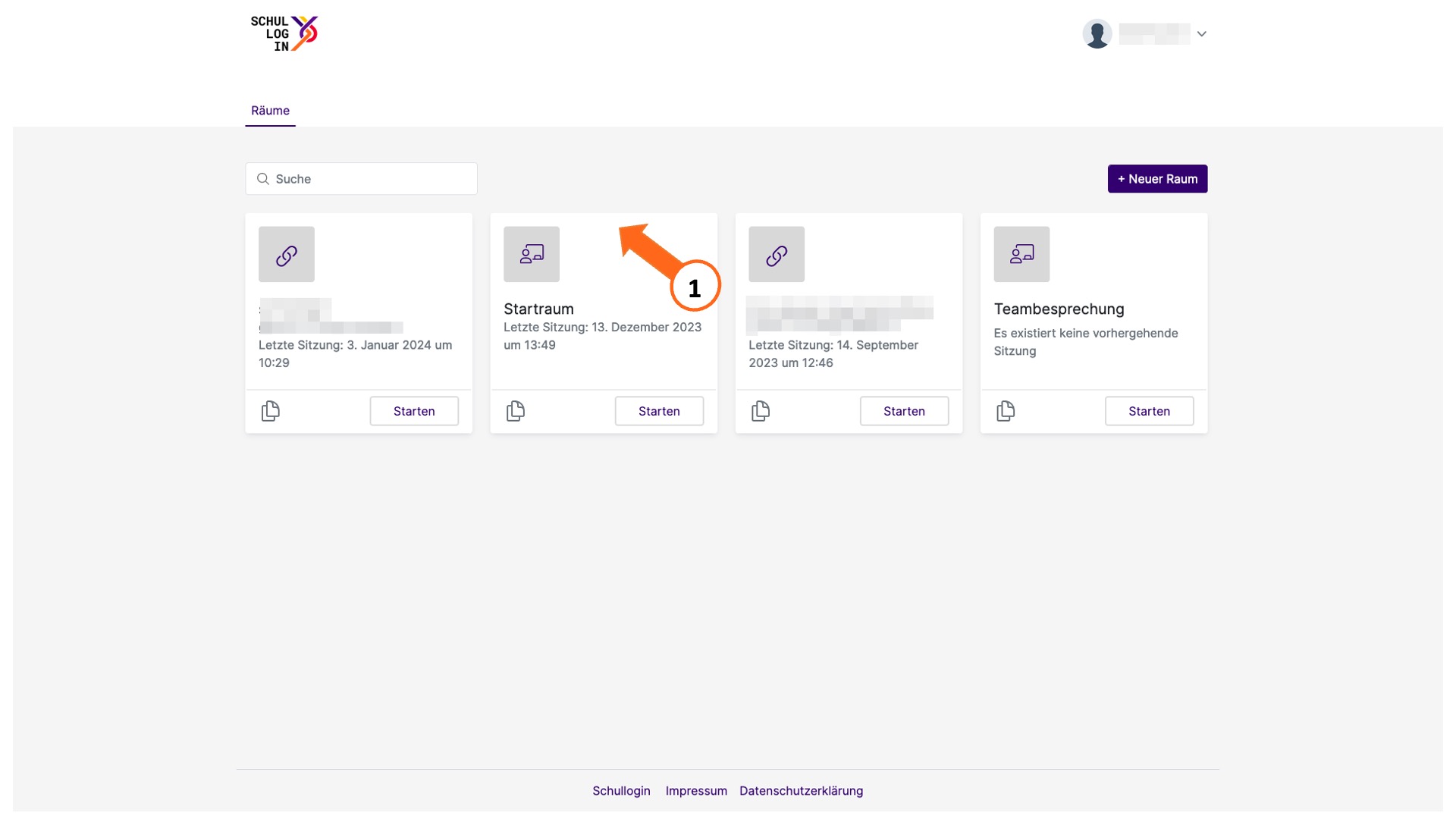Copy the Teambesprechung room link
Viewport: 1456px width, 819px height.
coord(1006,411)
